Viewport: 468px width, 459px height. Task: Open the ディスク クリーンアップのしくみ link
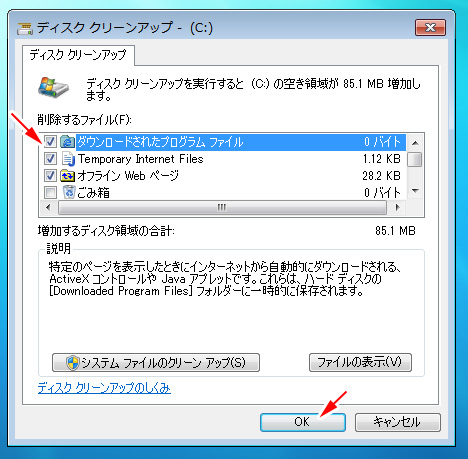(104, 388)
